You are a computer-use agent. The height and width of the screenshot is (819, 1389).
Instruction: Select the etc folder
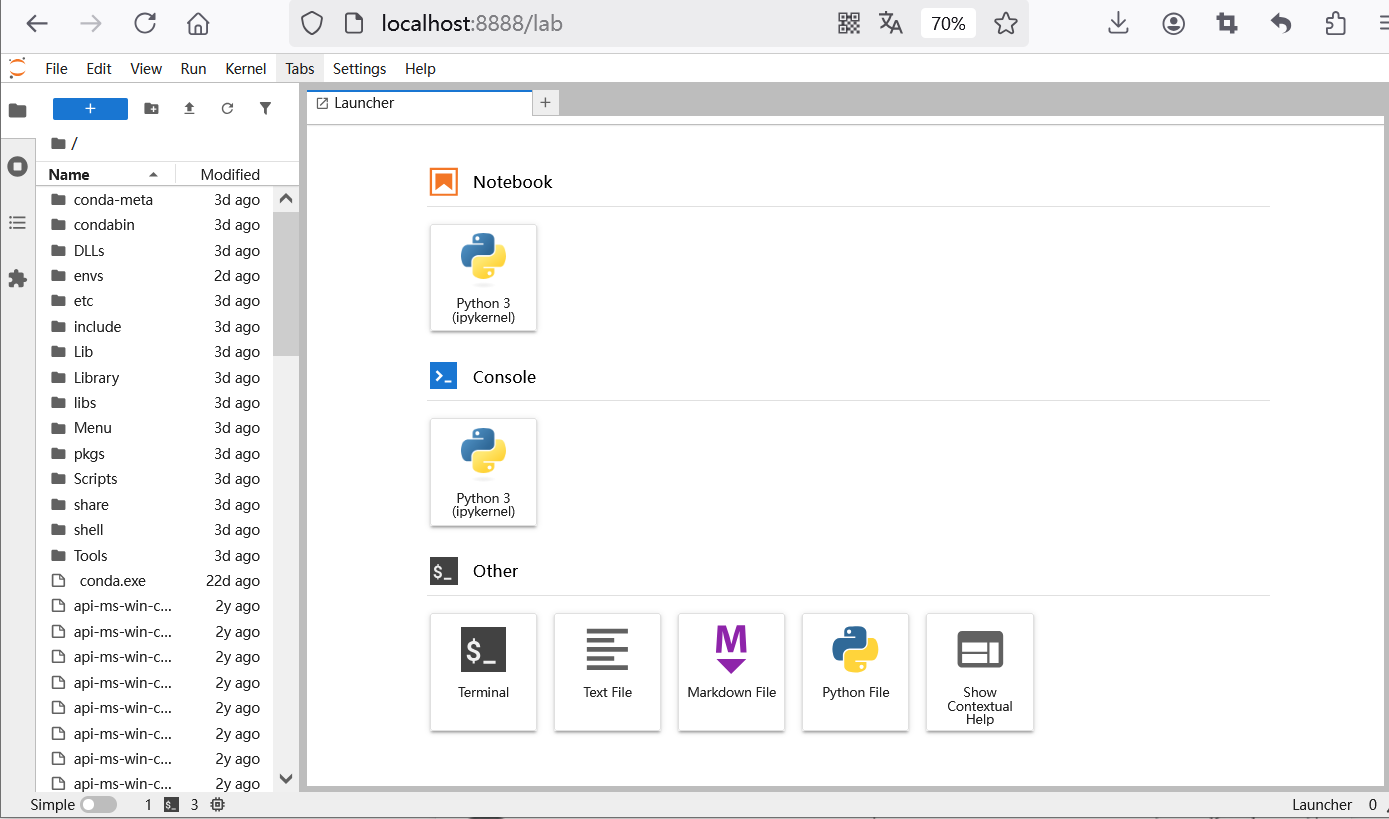pyautogui.click(x=155, y=301)
